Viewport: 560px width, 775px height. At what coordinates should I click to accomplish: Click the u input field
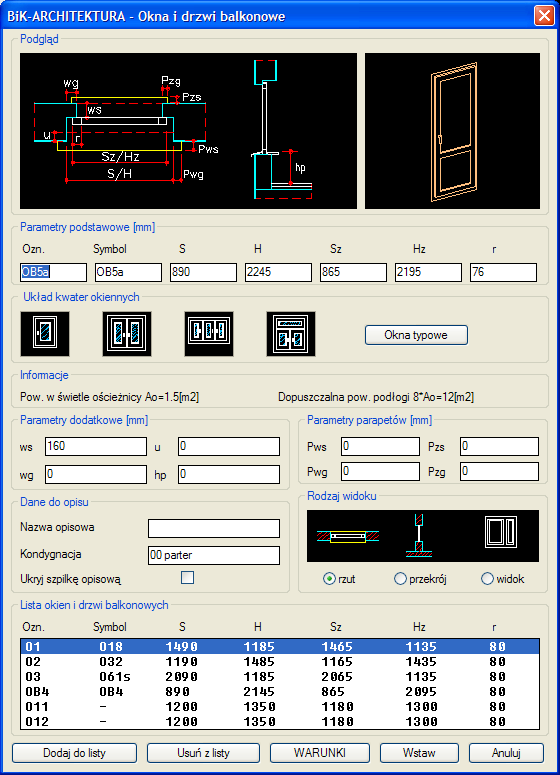click(229, 446)
